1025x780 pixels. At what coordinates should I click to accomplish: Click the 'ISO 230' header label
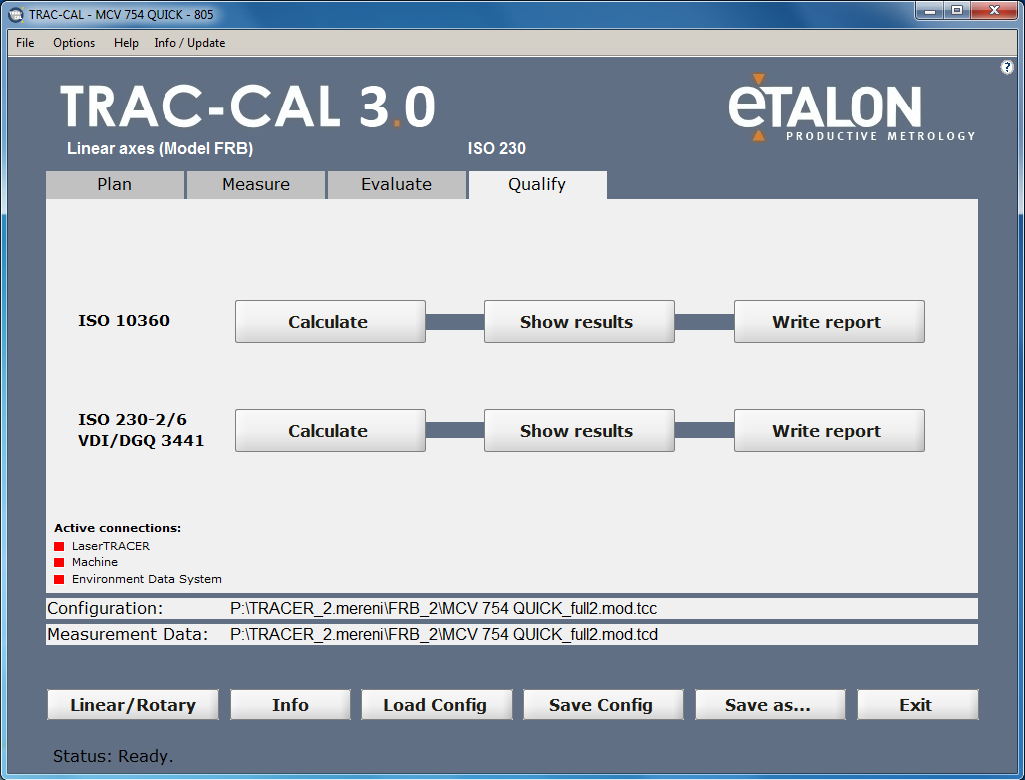pos(497,148)
